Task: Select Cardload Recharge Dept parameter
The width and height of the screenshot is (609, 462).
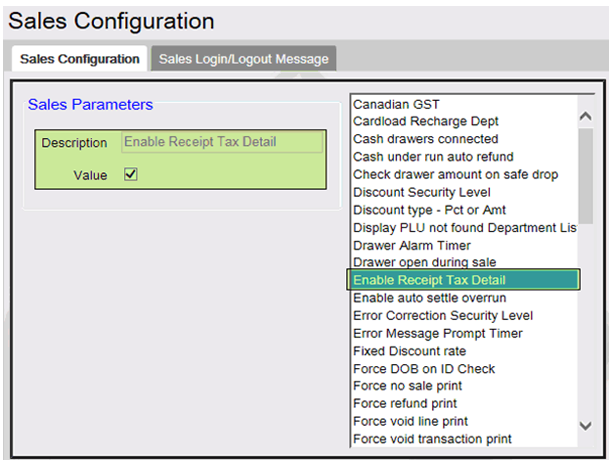Action: coord(425,121)
